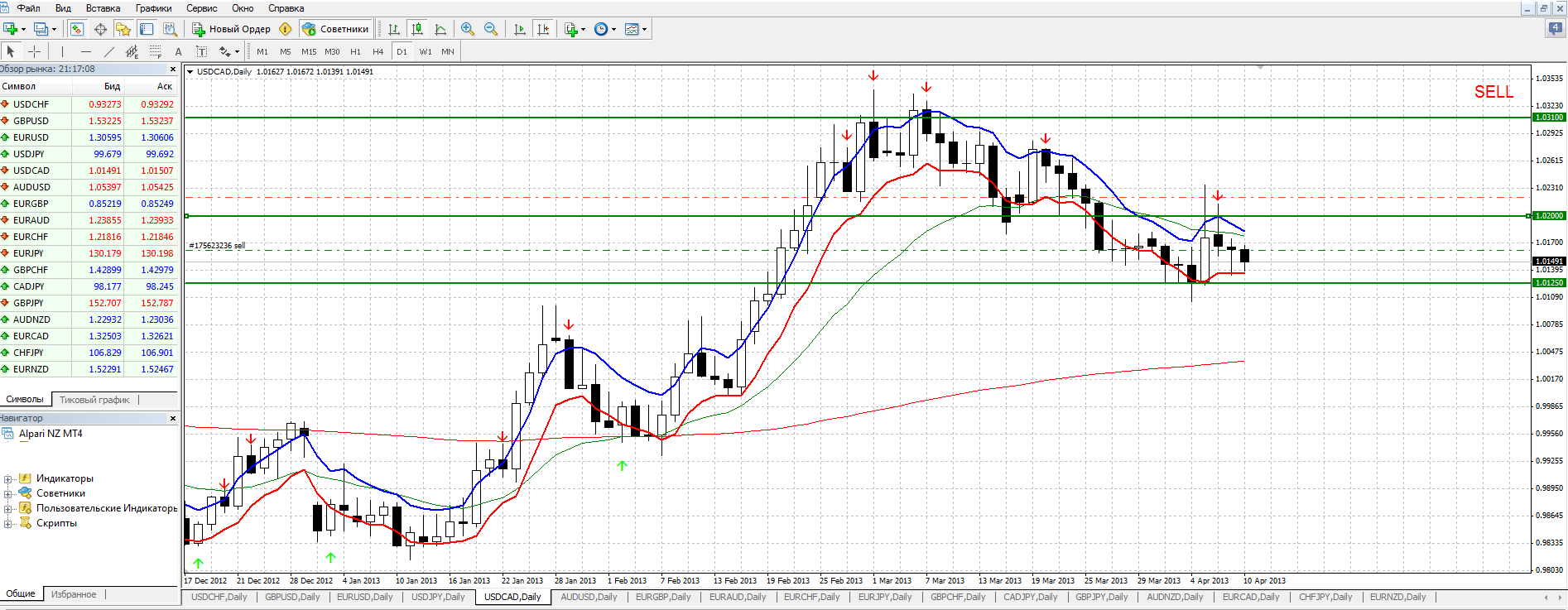Open the Data Window crosshair icon
The image size is (1568, 610).
100,29
